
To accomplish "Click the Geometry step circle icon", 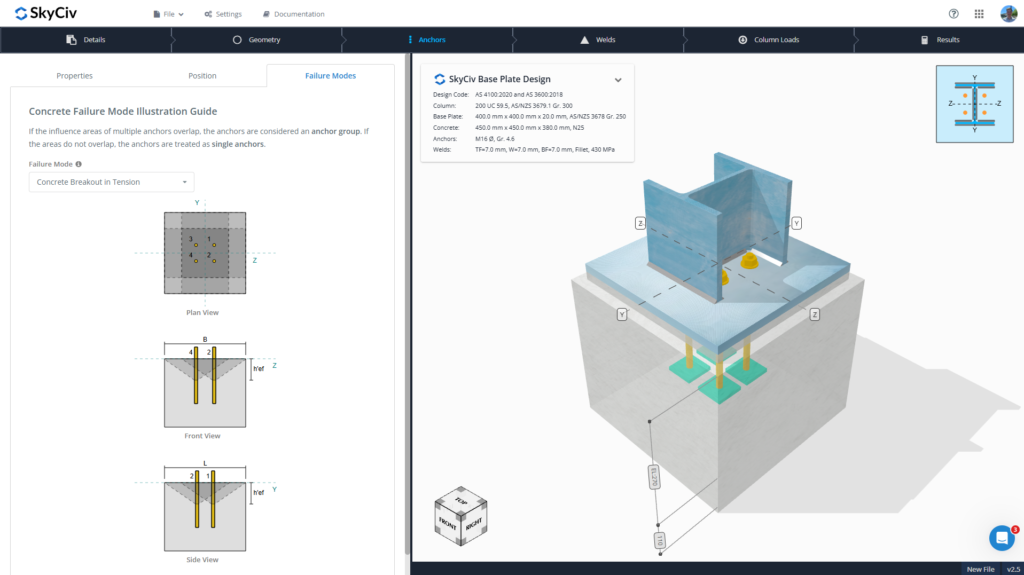I will [x=237, y=40].
